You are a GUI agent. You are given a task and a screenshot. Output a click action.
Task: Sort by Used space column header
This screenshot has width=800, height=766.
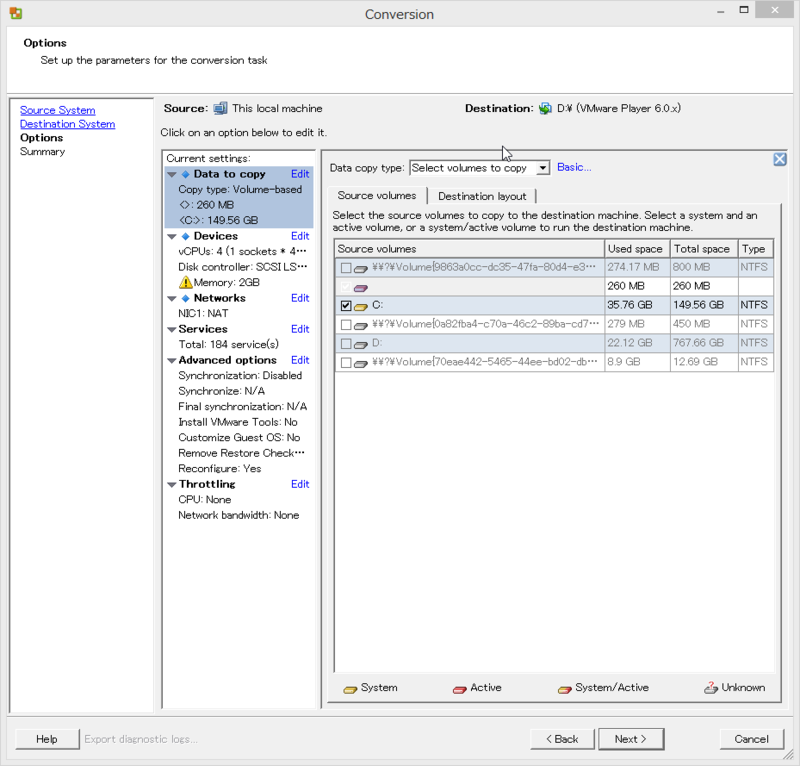[637, 249]
